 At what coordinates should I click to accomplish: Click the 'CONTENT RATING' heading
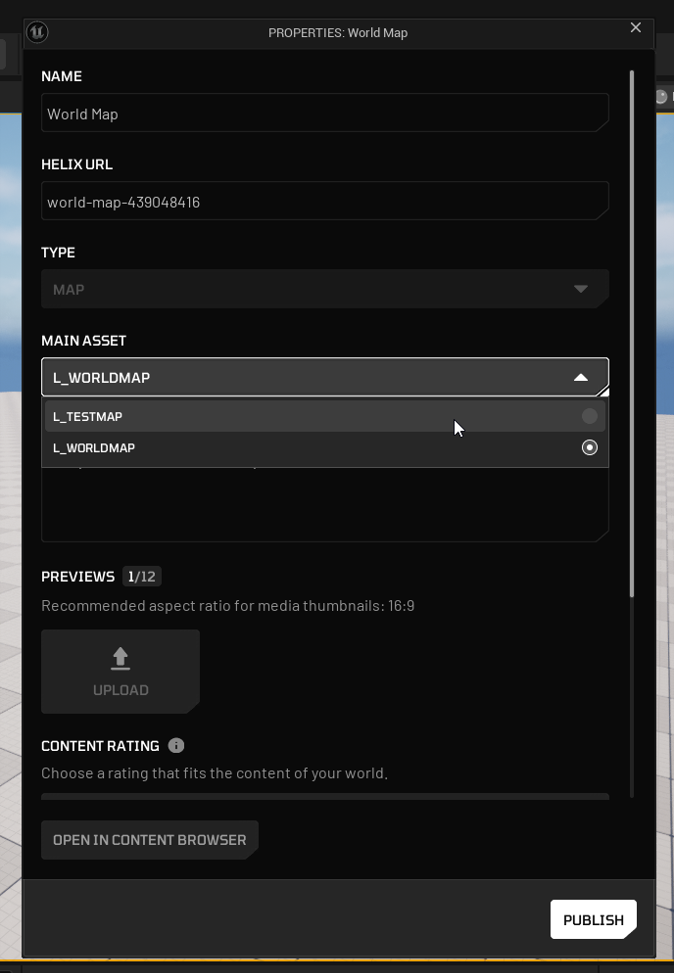(x=100, y=746)
